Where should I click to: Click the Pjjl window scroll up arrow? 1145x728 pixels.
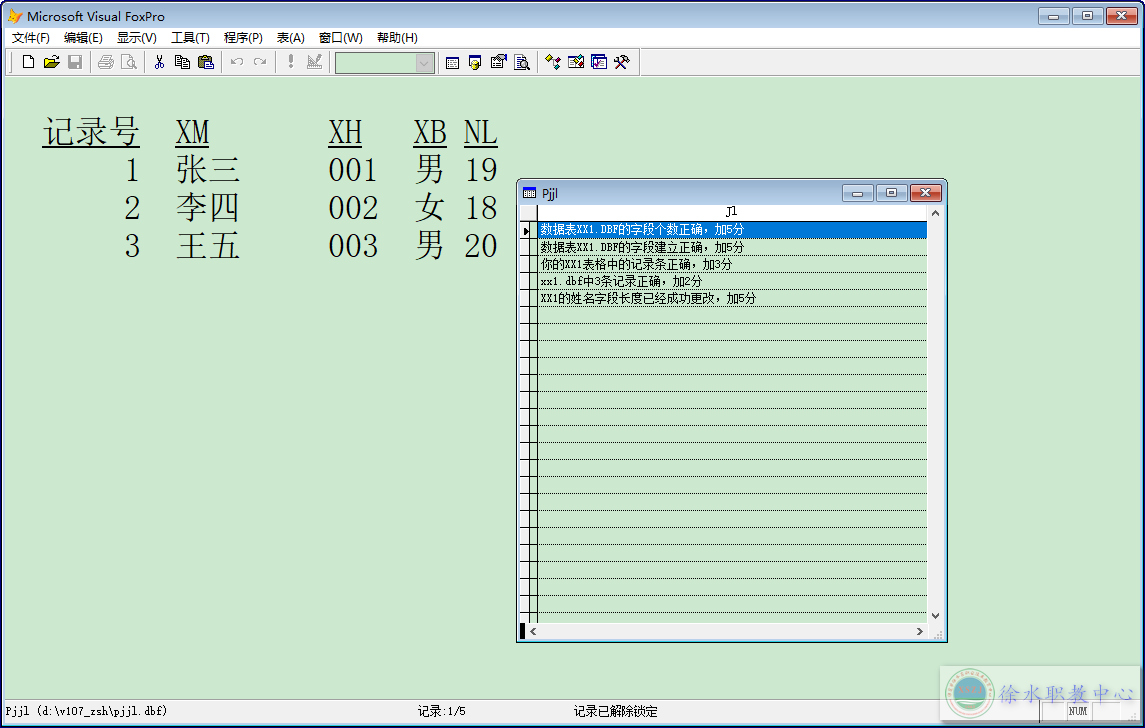click(x=935, y=213)
